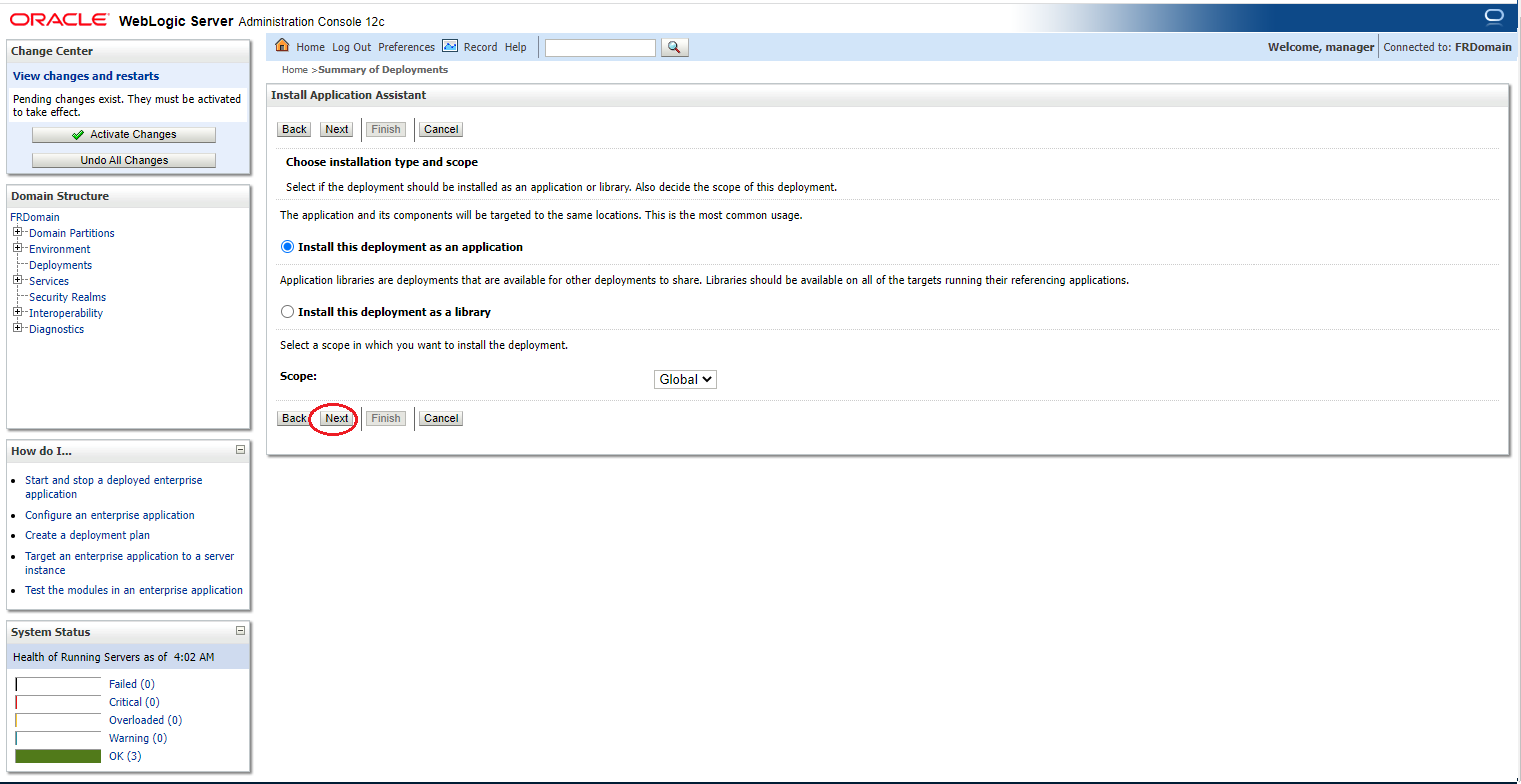Click the Home house icon in toolbar
Image resolution: width=1521 pixels, height=784 pixels.
pos(282,46)
